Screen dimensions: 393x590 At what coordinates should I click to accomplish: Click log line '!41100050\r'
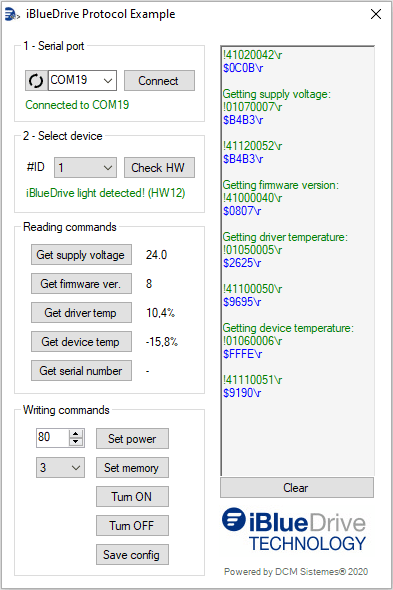click(x=253, y=289)
